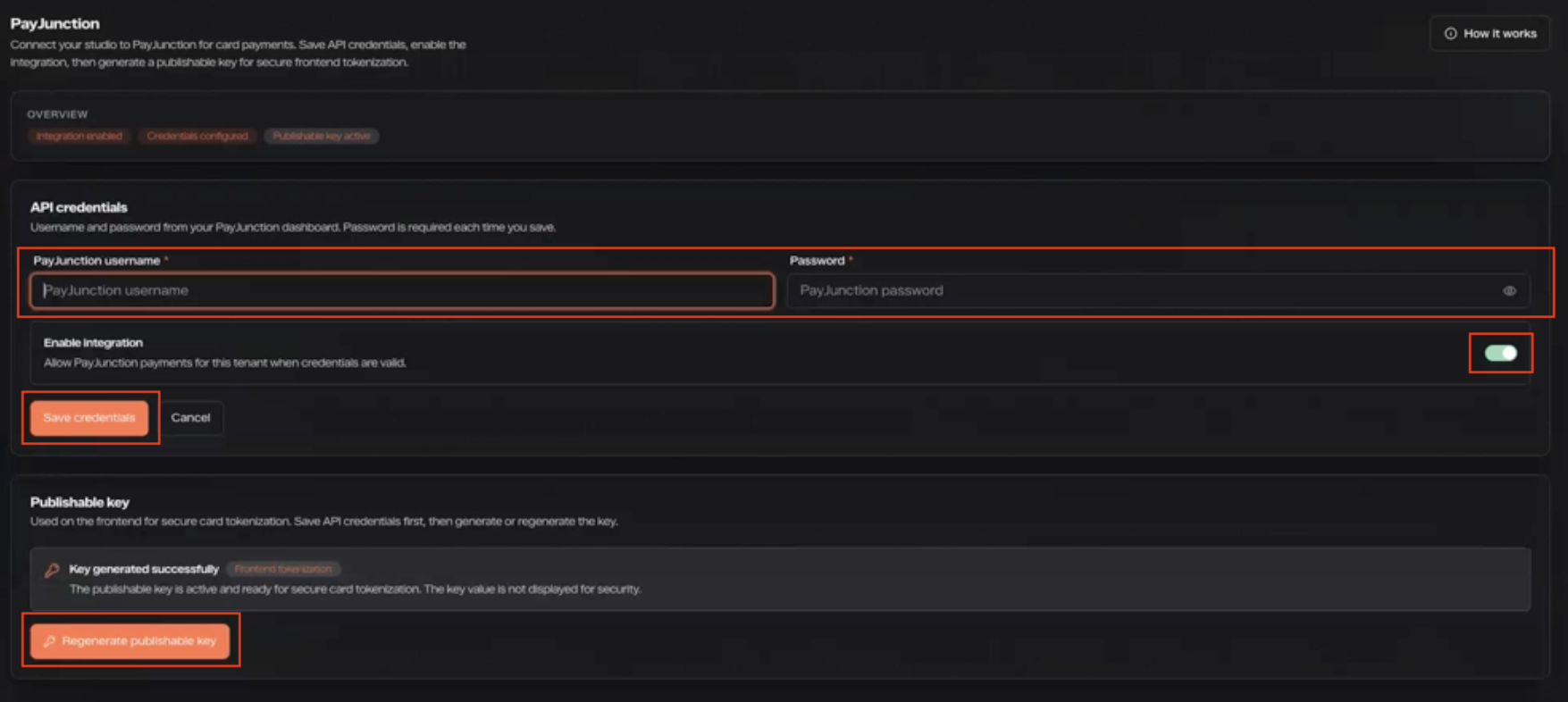Click the Integration enabled badge

coord(80,136)
